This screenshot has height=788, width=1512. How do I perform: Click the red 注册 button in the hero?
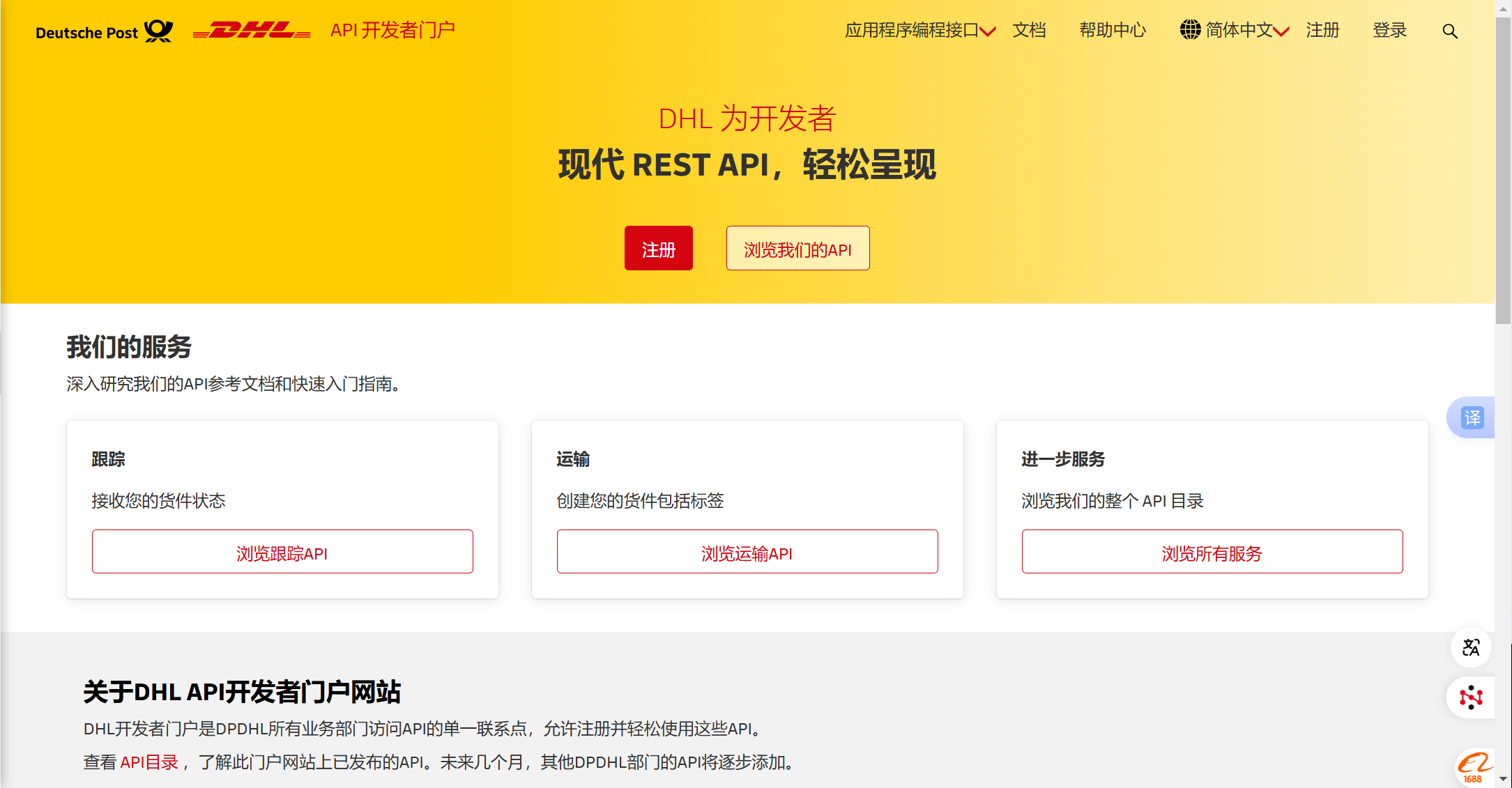click(659, 248)
